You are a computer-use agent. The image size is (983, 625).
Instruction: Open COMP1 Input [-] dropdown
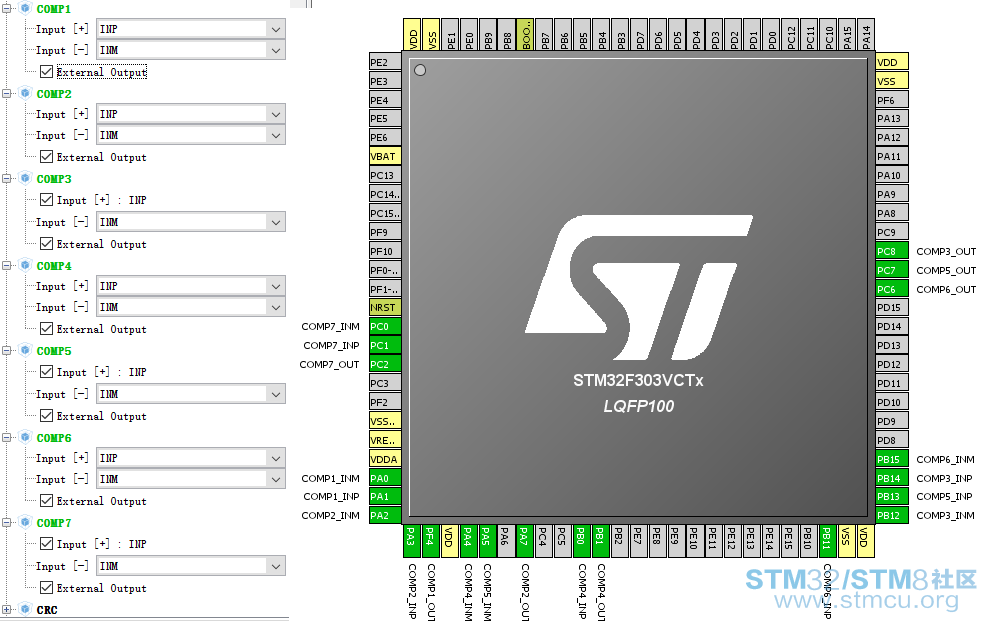coord(191,50)
